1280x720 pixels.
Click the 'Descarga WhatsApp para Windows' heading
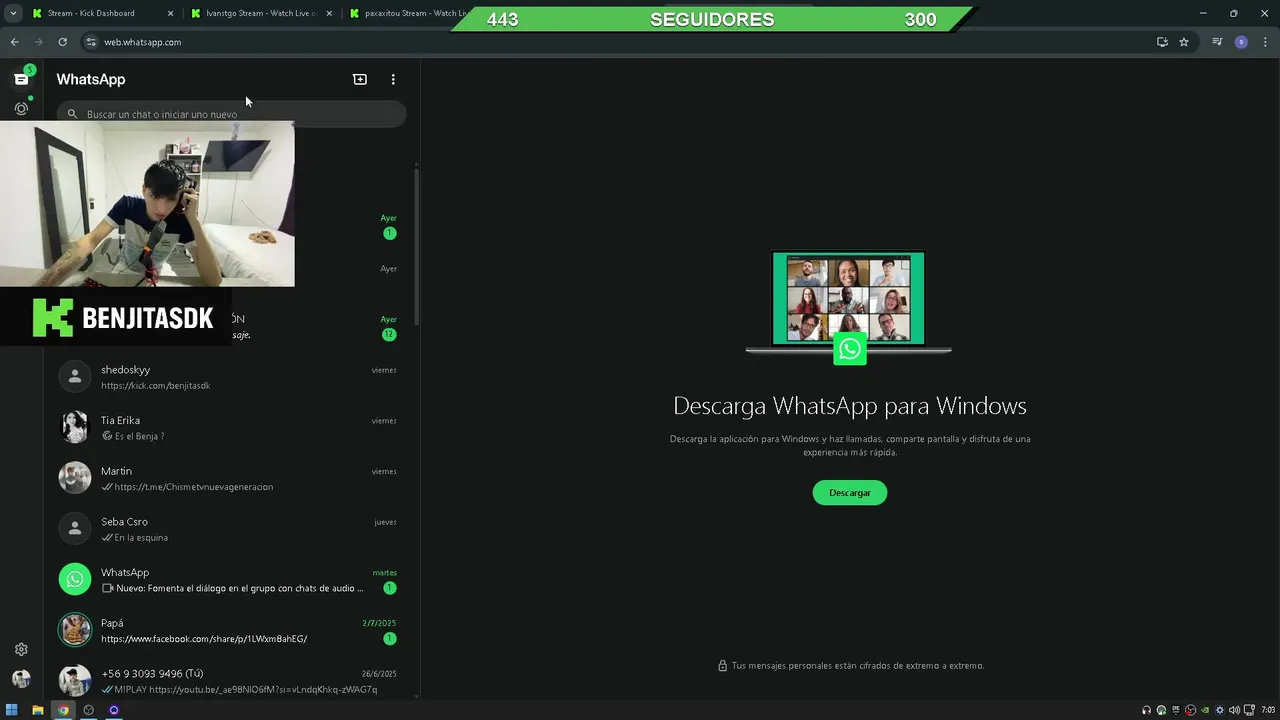(850, 405)
